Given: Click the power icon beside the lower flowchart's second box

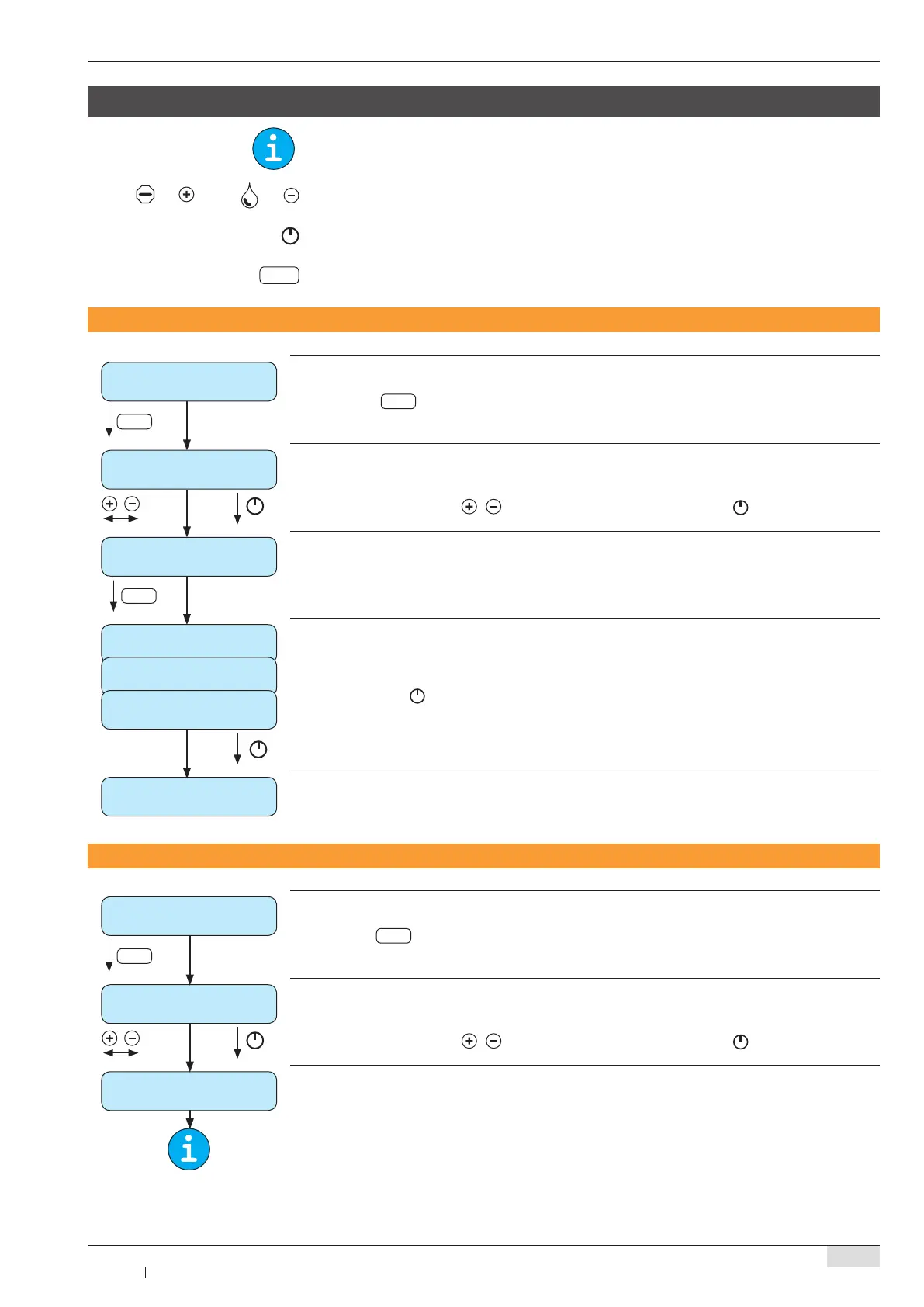Looking at the screenshot, I should (254, 1041).
